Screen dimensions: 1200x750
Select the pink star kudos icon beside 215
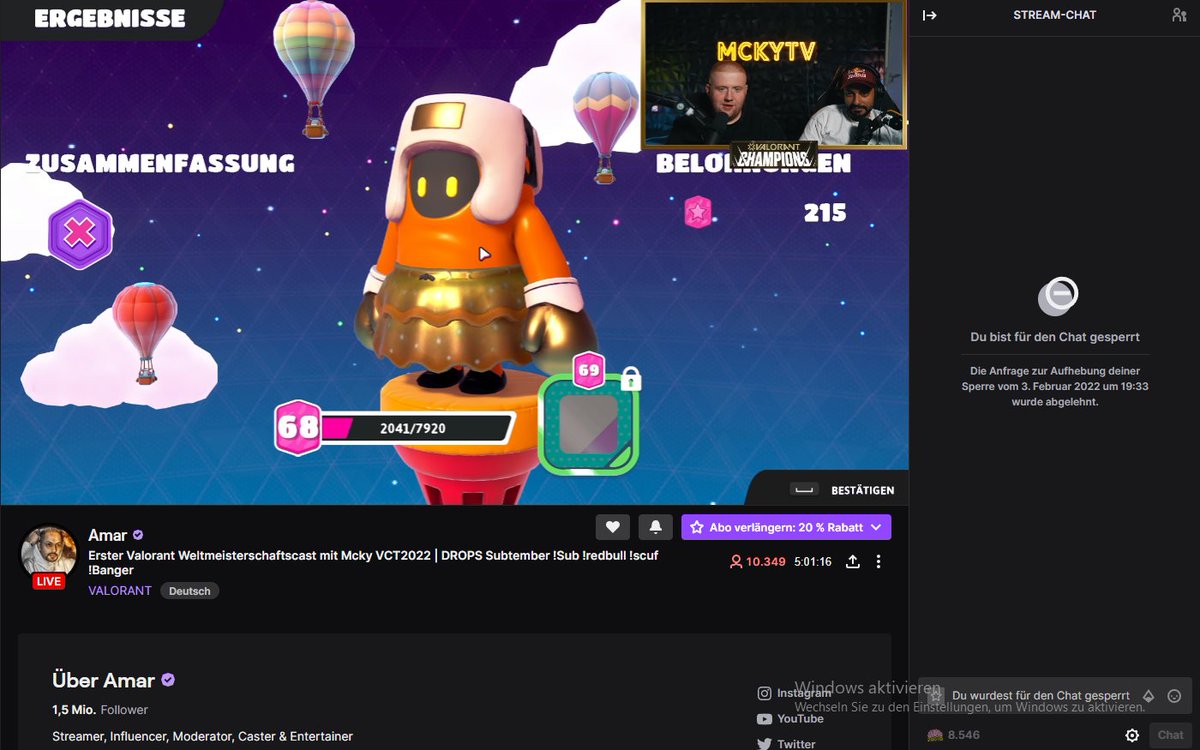[697, 212]
